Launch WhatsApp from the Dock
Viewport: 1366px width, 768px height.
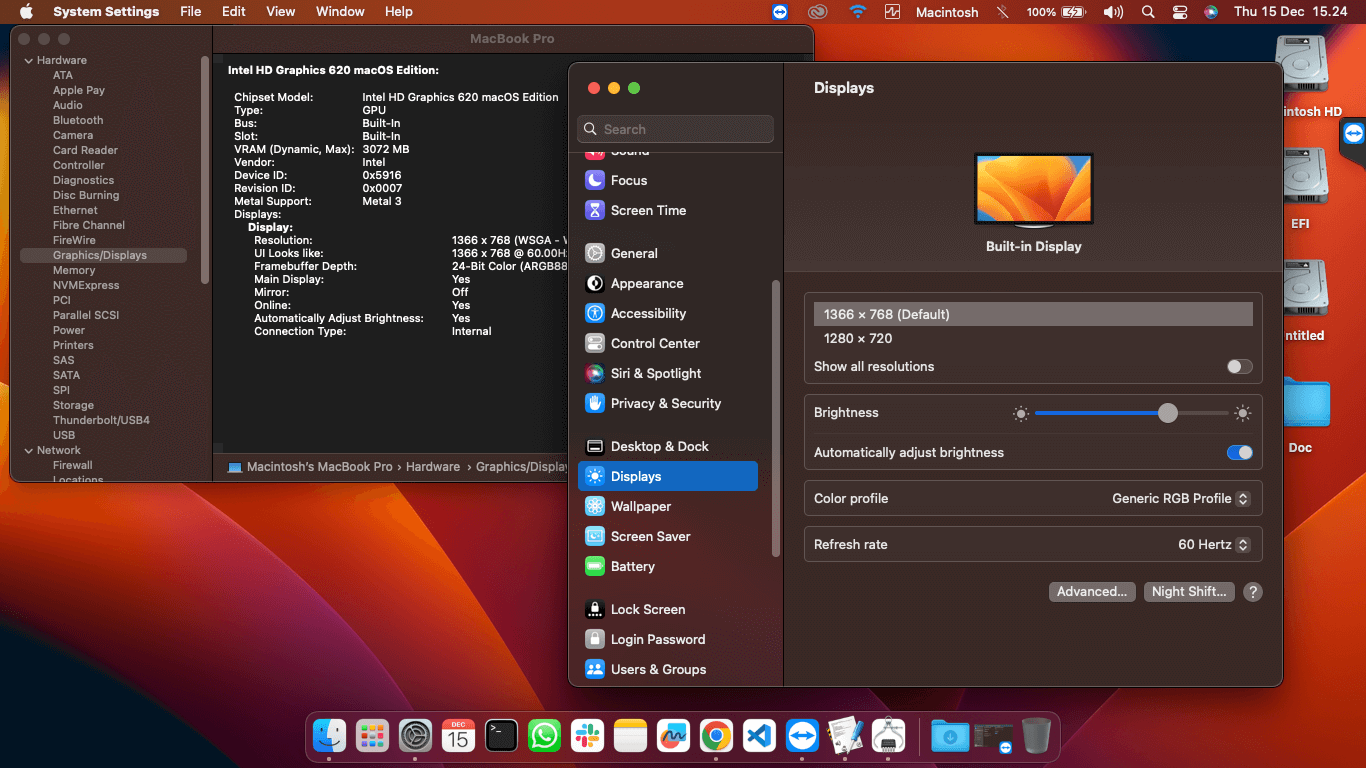544,737
